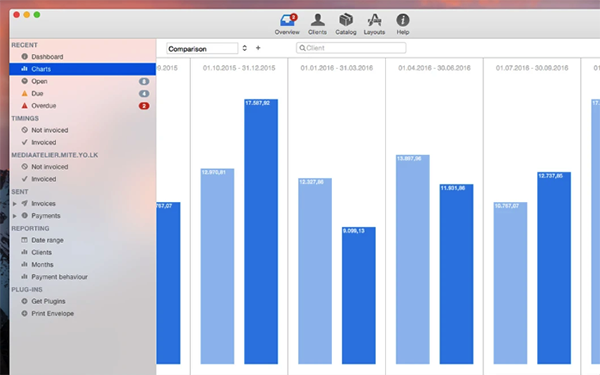Expand the Payments disclosure triangle
The image size is (600, 375).
[15, 216]
